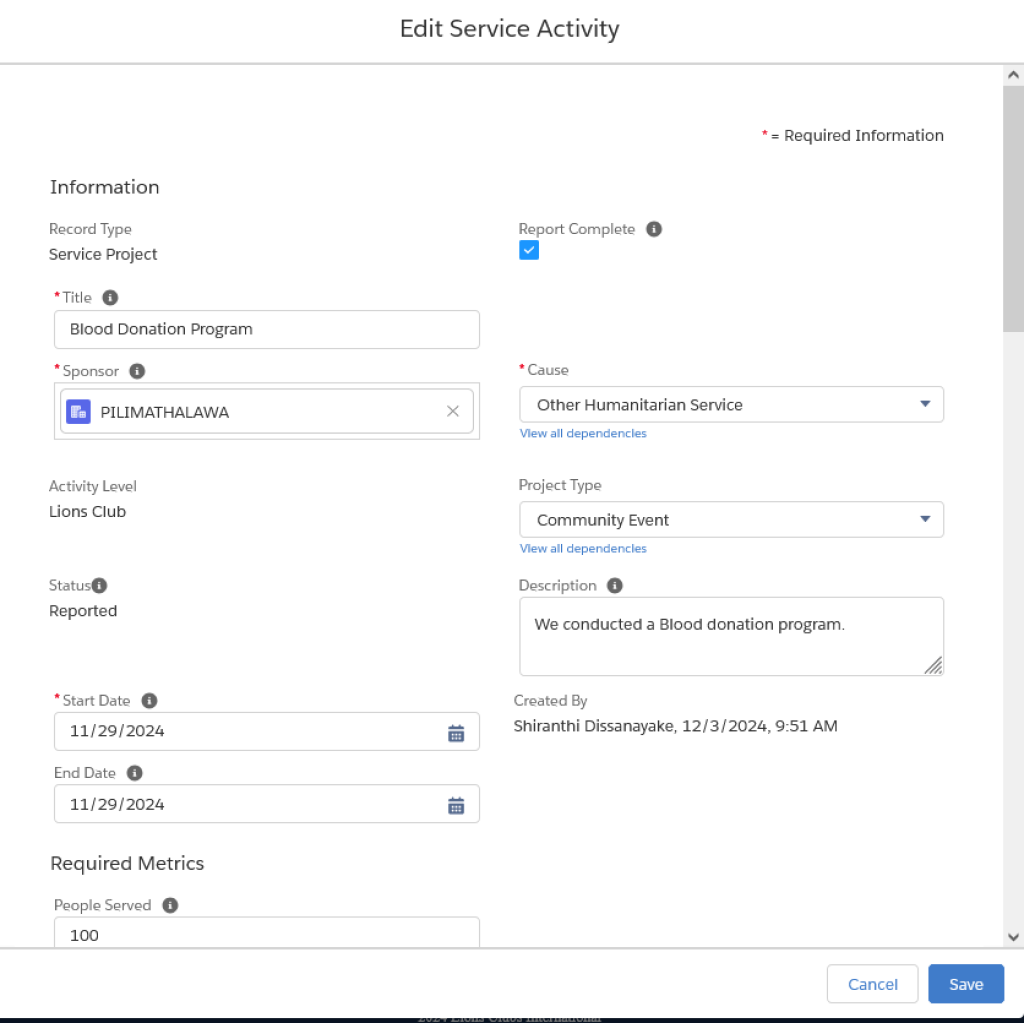Click the People Served input field
The image size is (1024, 1023).
pos(267,933)
